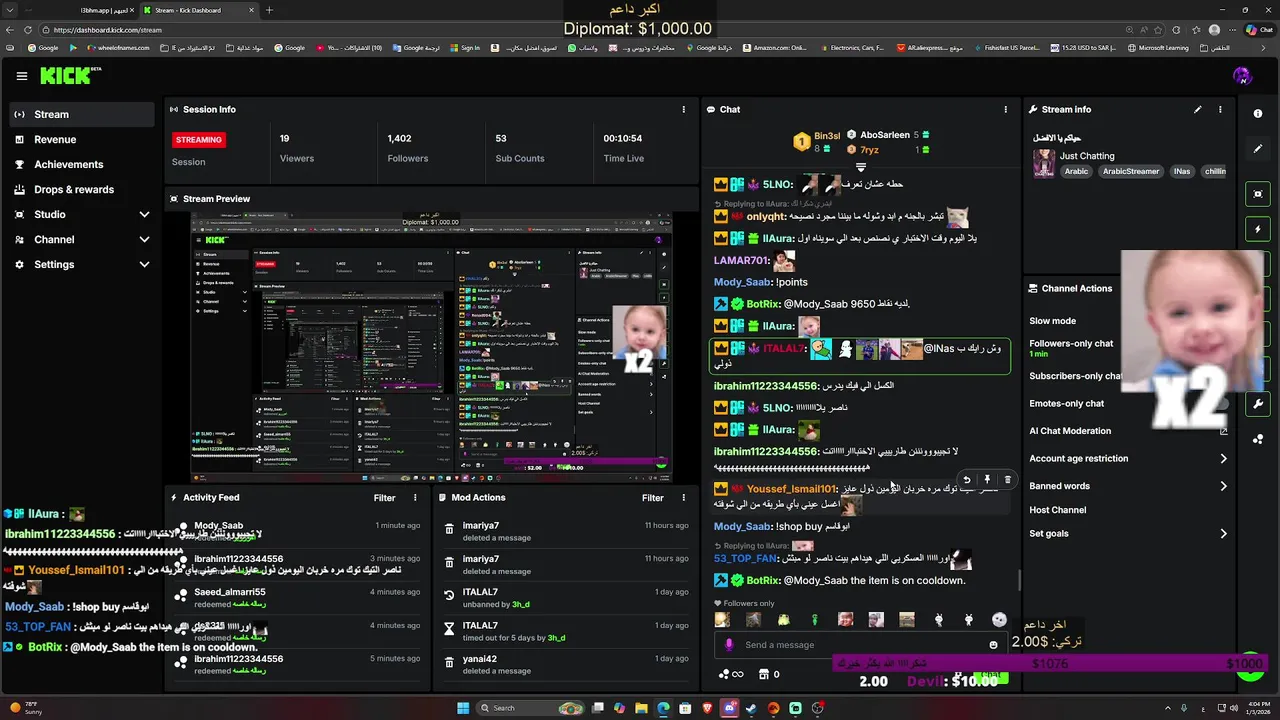Open the emoji picker in message box

tap(993, 645)
